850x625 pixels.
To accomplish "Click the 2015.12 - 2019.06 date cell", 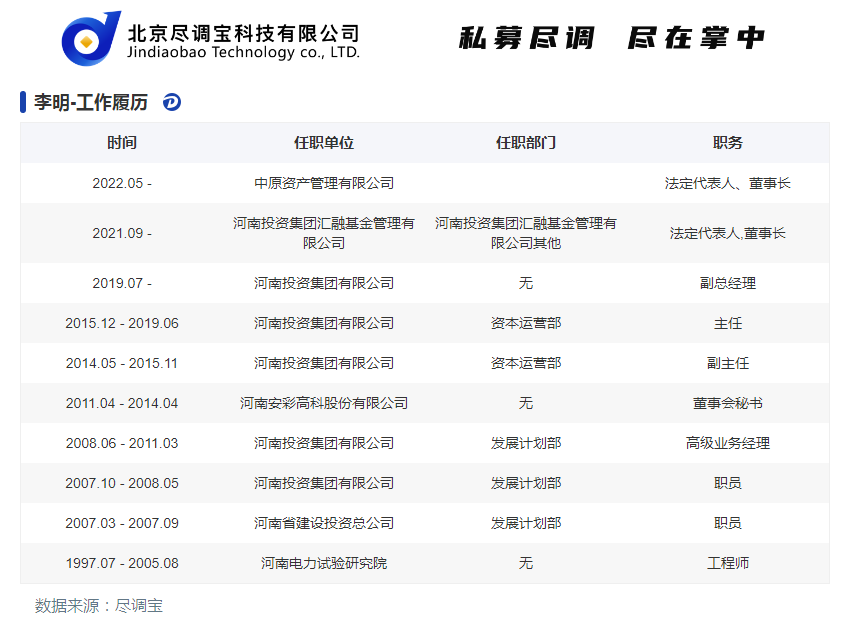I will point(122,323).
